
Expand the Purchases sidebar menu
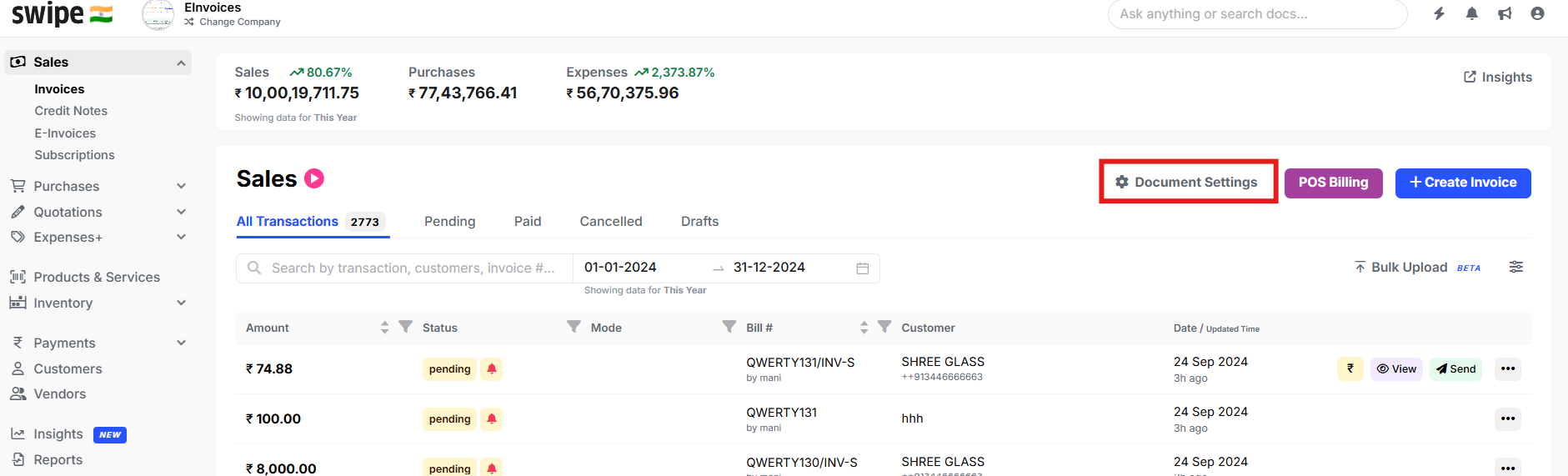tap(181, 187)
